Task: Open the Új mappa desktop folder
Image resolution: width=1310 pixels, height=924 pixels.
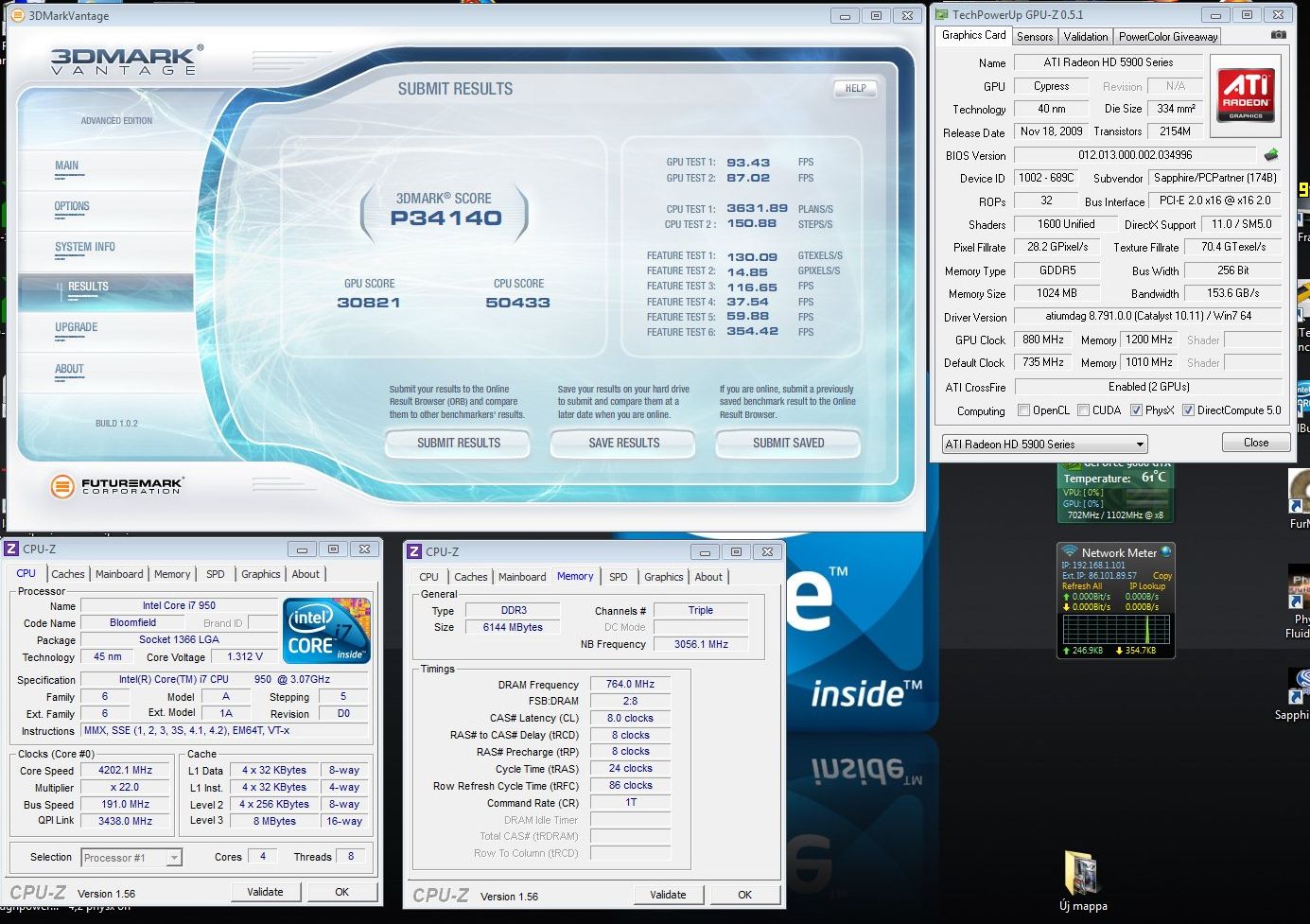Action: 1083,881
